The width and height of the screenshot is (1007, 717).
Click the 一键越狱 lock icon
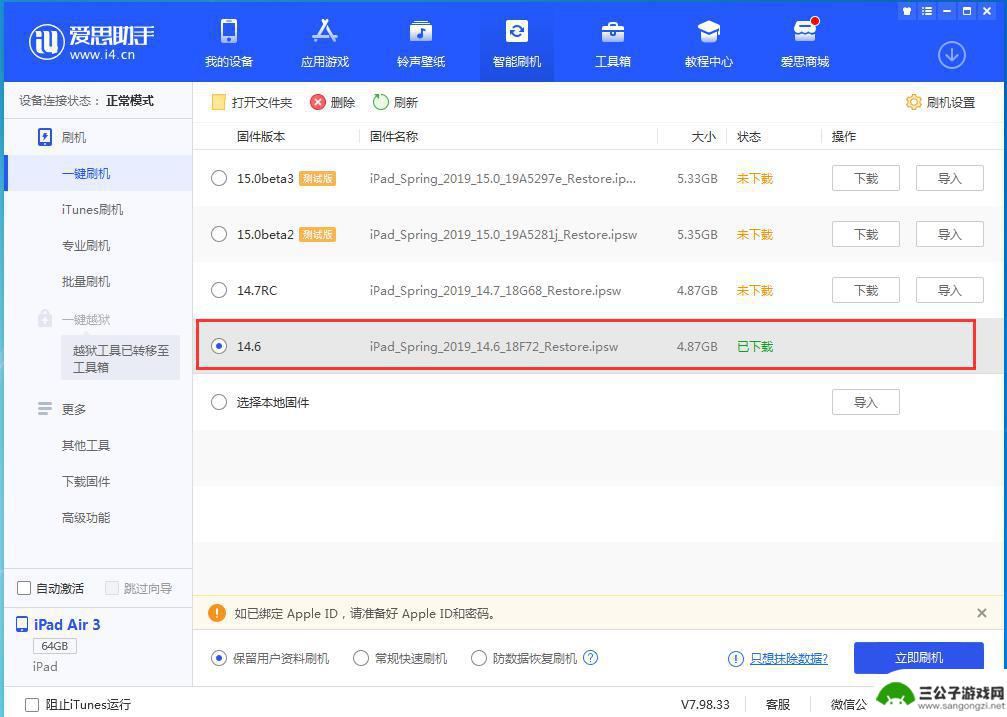pos(45,319)
